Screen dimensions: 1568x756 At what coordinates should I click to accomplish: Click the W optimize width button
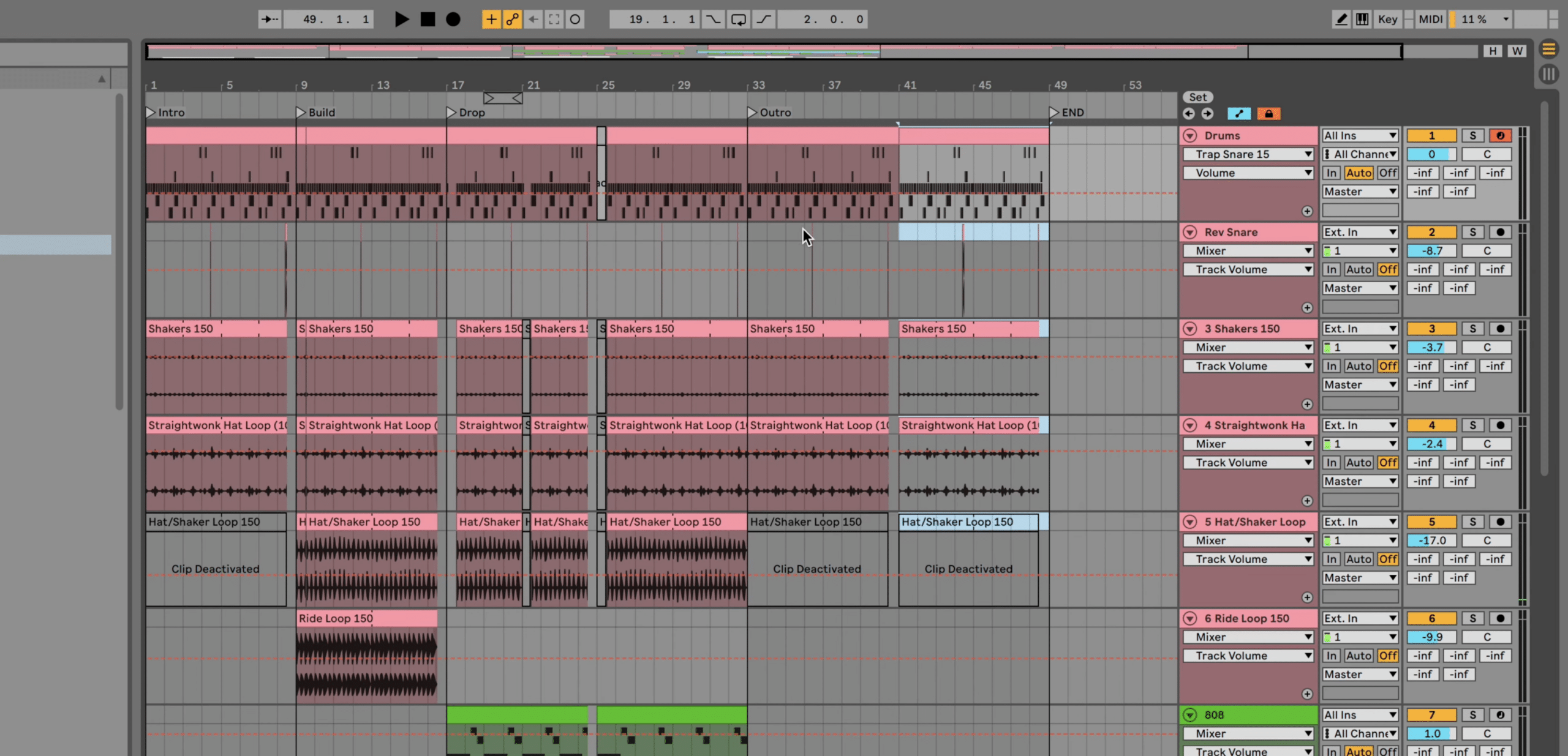pyautogui.click(x=1517, y=51)
